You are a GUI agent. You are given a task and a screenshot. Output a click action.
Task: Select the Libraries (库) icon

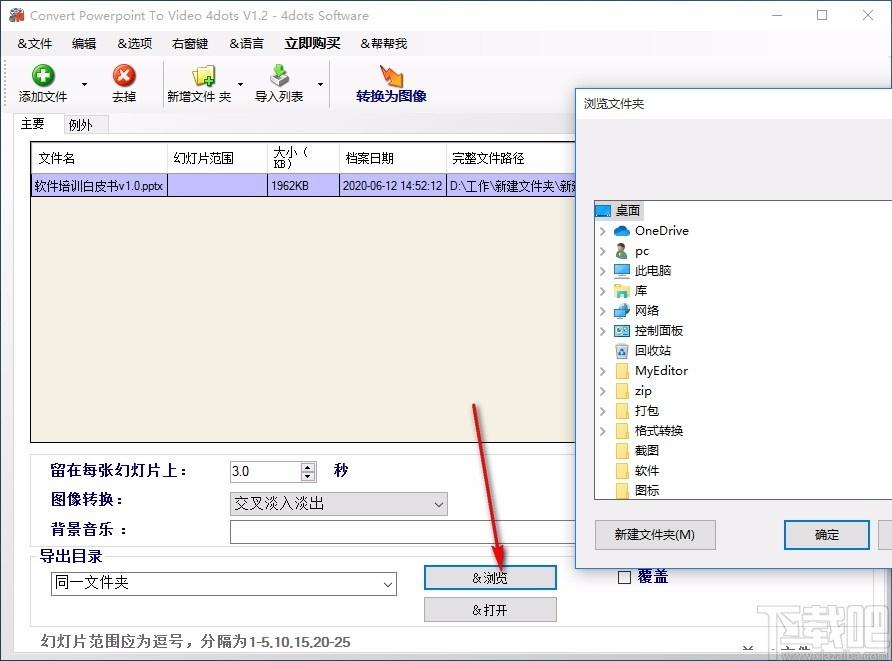(622, 291)
